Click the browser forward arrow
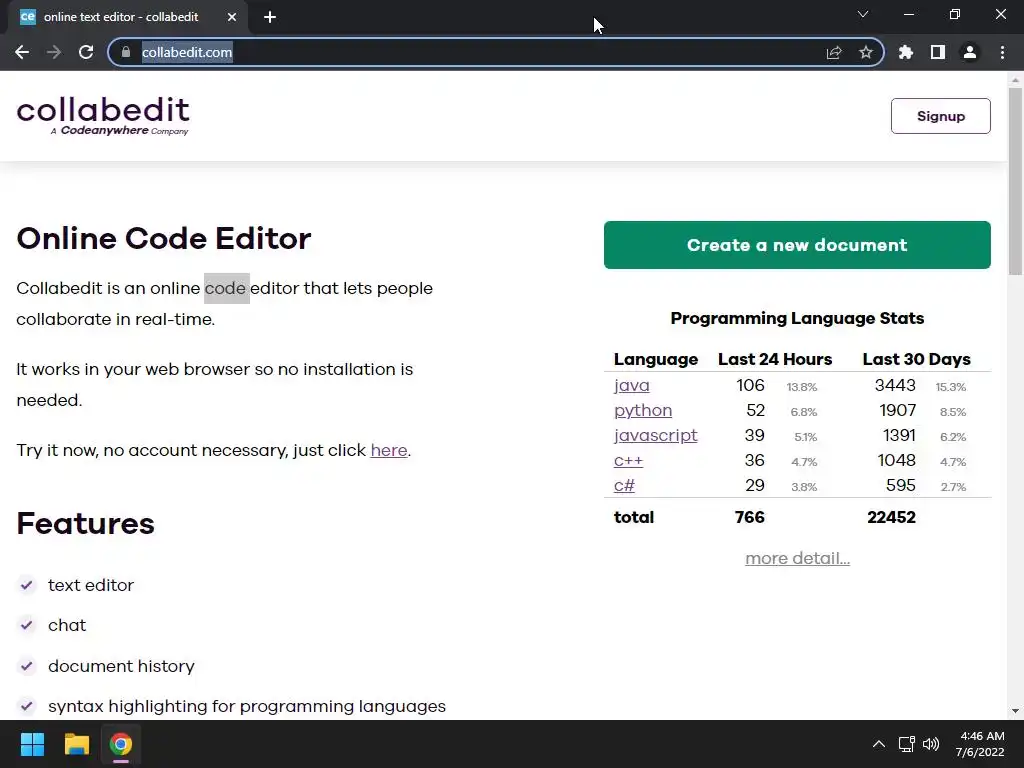Image resolution: width=1024 pixels, height=768 pixels. (54, 52)
